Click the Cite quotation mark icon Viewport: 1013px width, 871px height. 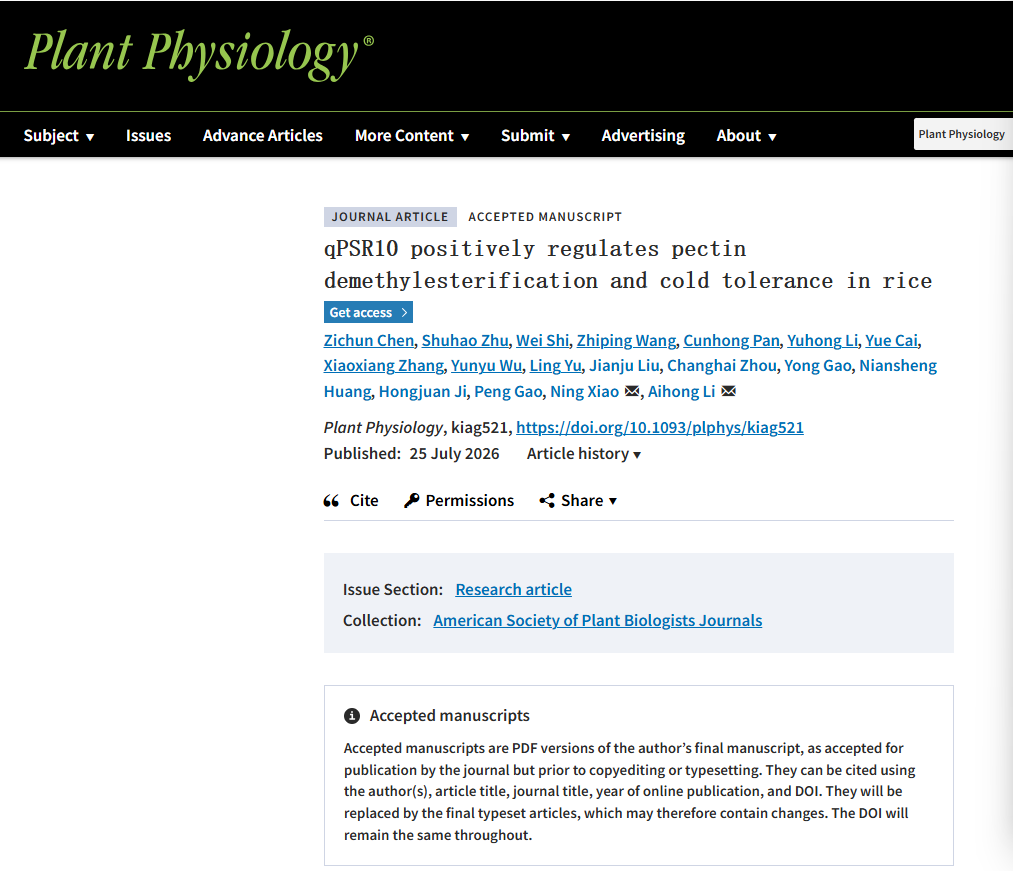coord(331,501)
